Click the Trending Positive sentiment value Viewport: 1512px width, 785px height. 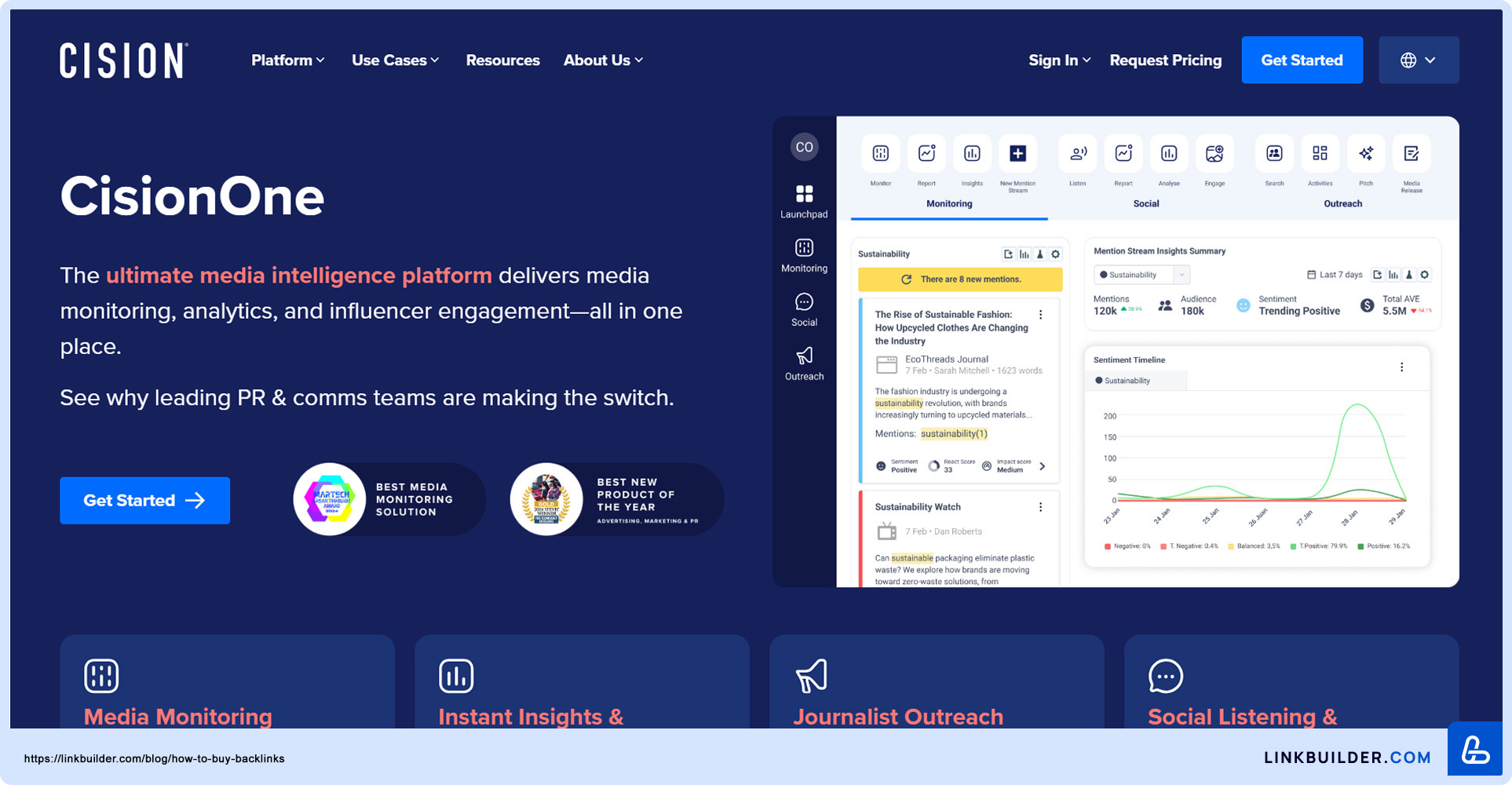pos(1299,312)
